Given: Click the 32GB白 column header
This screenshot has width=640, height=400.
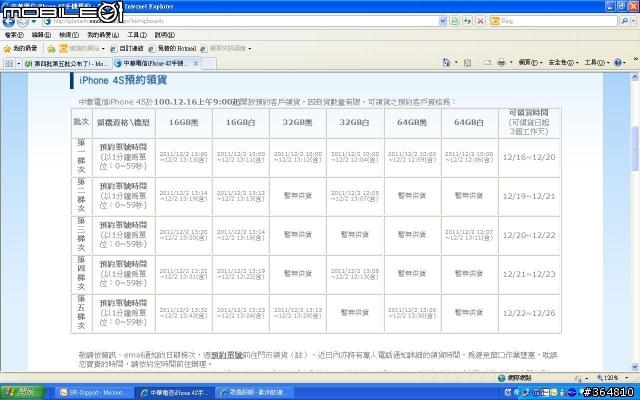Looking at the screenshot, I should point(355,122).
